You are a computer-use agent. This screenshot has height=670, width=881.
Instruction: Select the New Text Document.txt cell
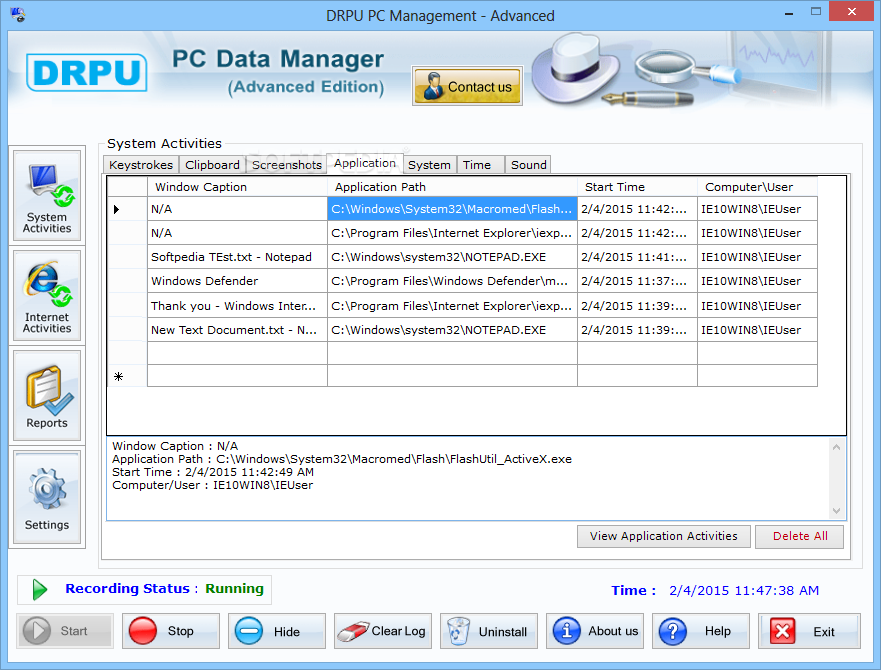(x=237, y=330)
